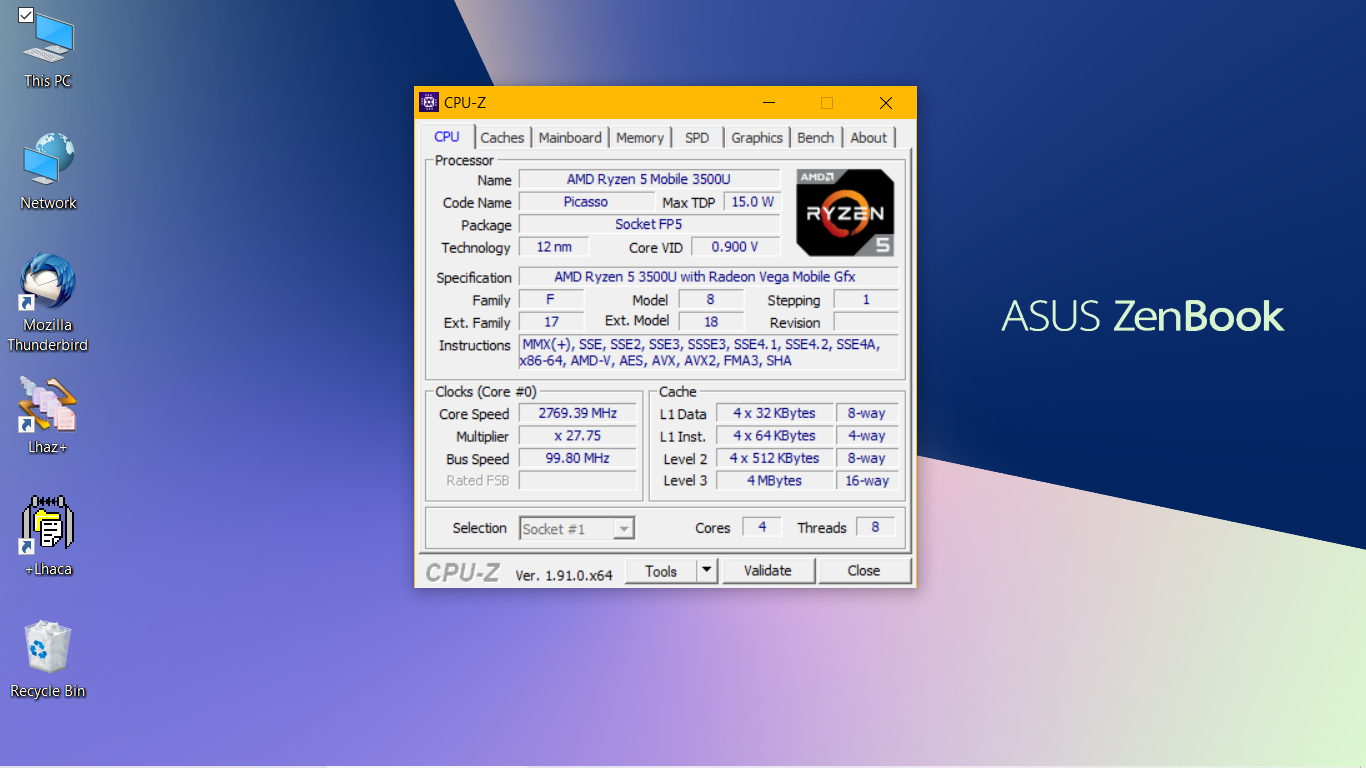1366x768 pixels.
Task: Click the empty Revision field
Action: coord(866,322)
